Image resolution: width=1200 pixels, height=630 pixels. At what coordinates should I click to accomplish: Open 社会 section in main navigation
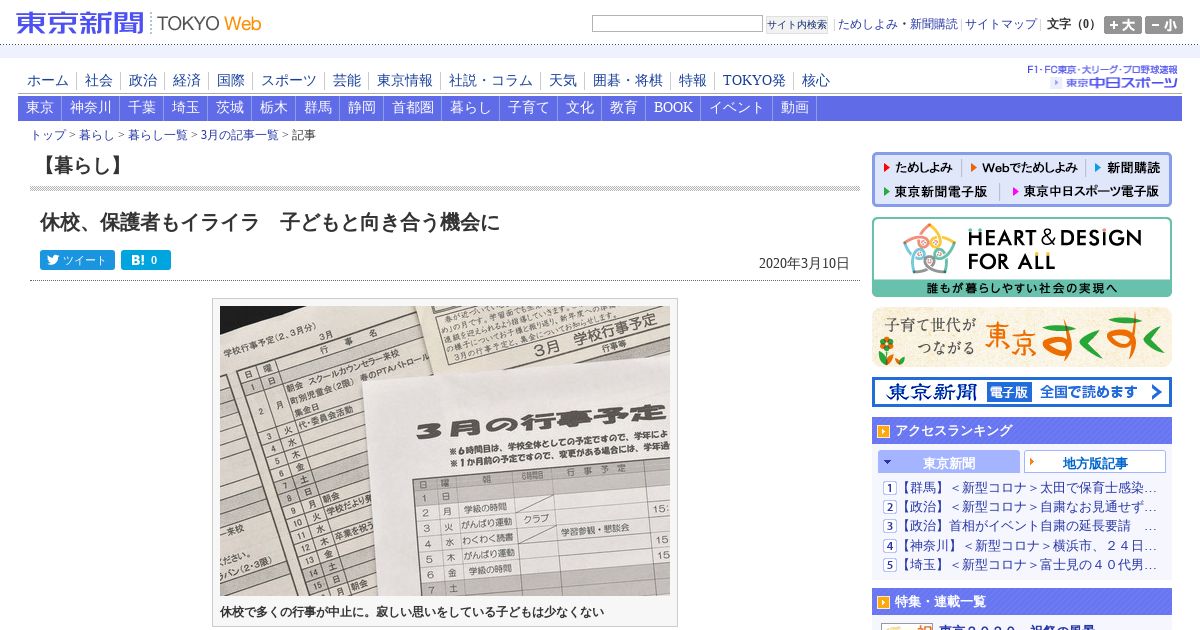99,81
